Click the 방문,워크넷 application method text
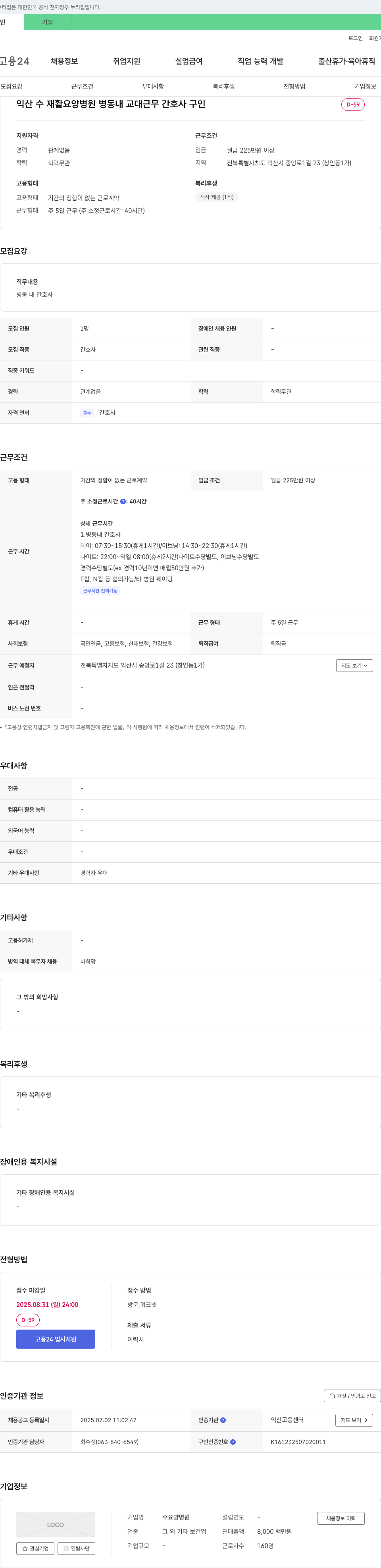The height and width of the screenshot is (1568, 381). [142, 1305]
